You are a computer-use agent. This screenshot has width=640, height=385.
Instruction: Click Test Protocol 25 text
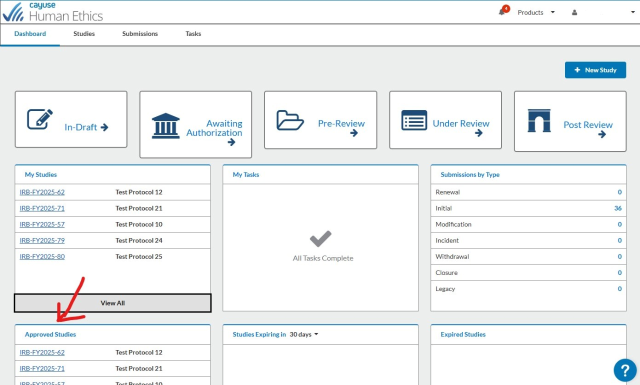[x=139, y=257]
